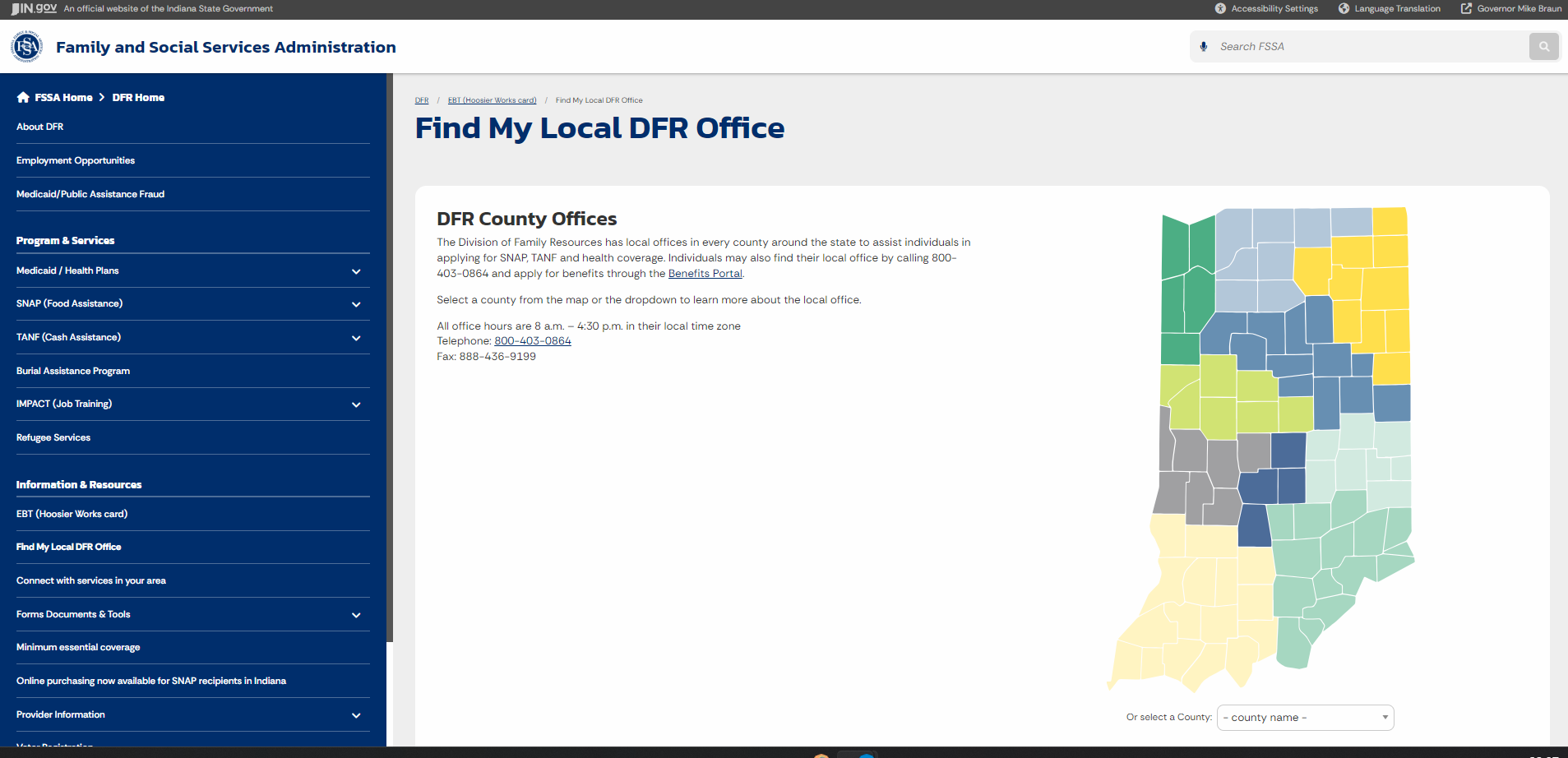Viewport: 1568px width, 758px height.
Task: Click the Governor external link icon
Action: pyautogui.click(x=1466, y=8)
